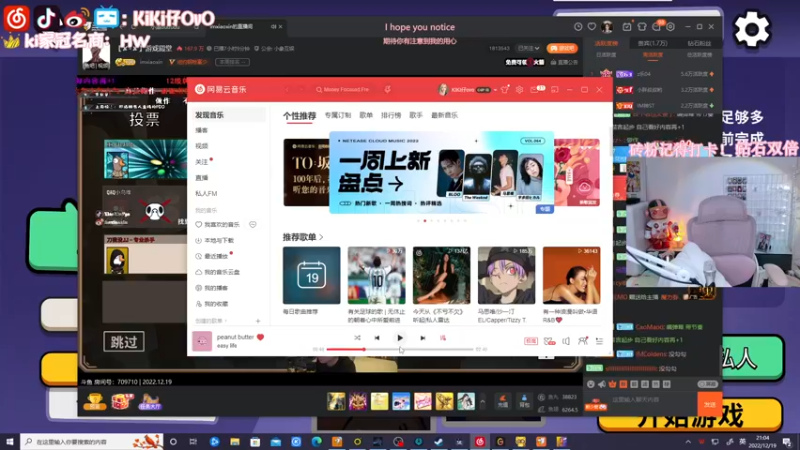Open sound quality selector
Screen dimensions: 800x450
pos(531,341)
